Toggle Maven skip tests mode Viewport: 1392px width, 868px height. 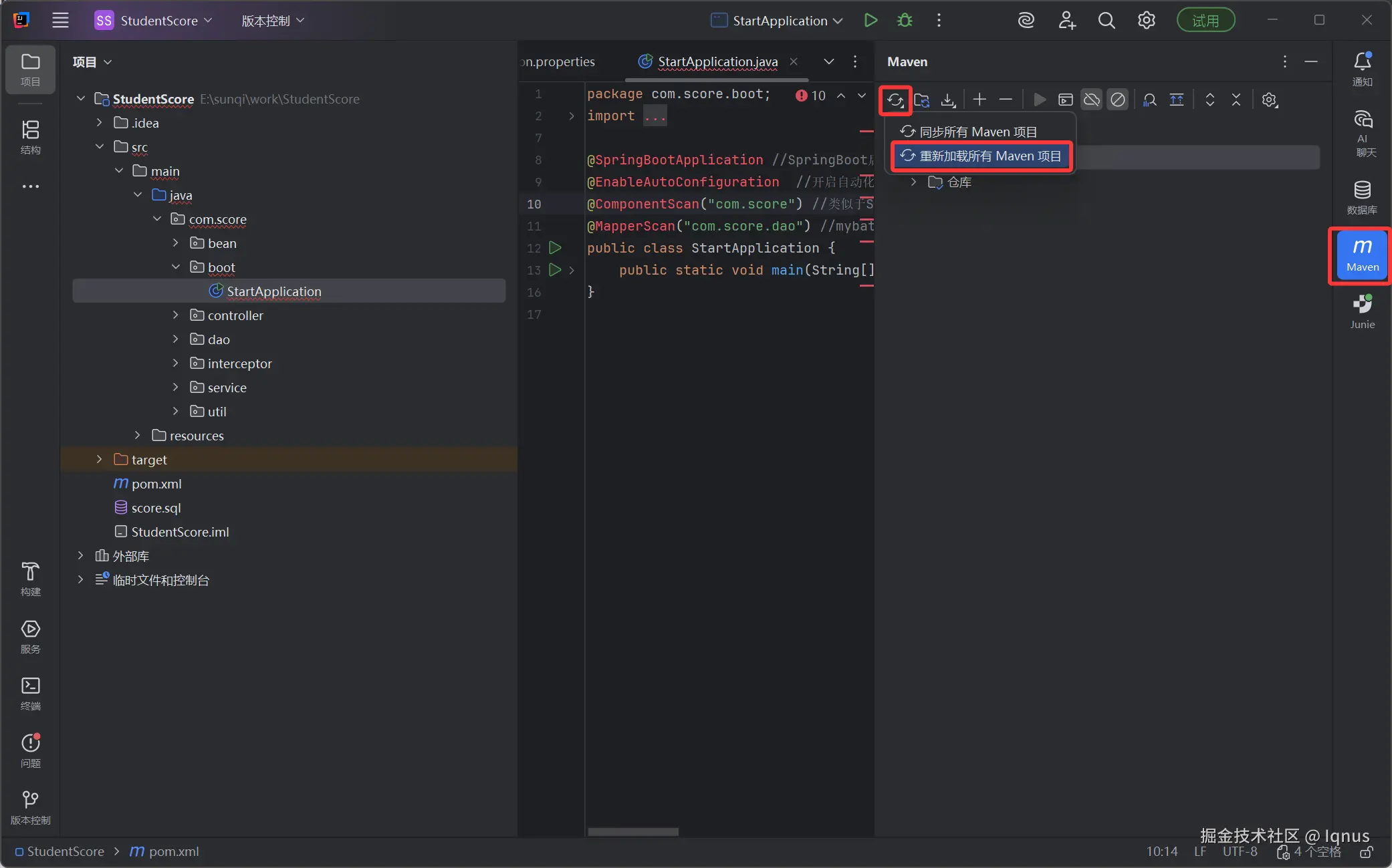click(1117, 100)
